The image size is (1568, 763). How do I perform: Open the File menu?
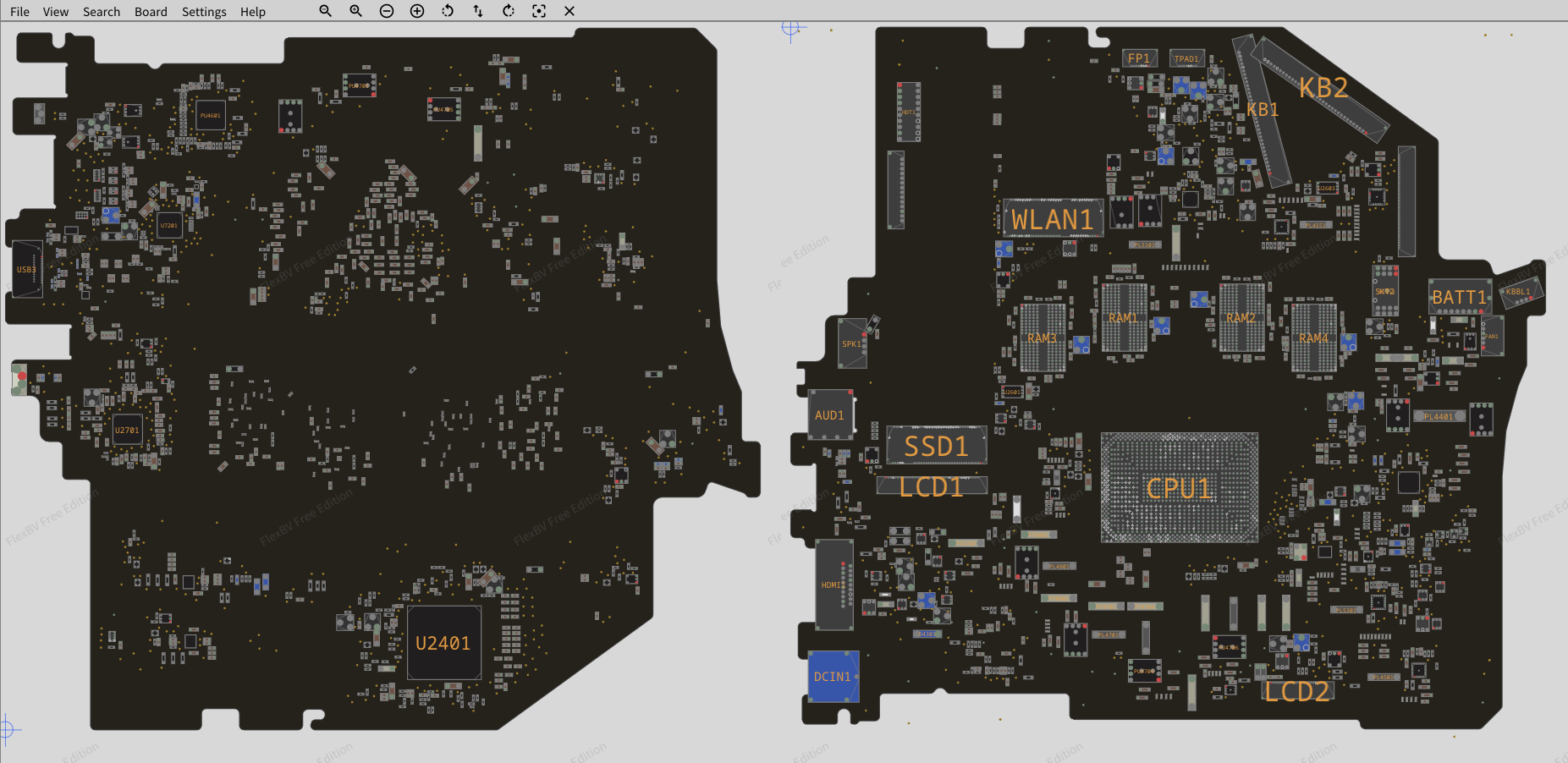coord(19,12)
